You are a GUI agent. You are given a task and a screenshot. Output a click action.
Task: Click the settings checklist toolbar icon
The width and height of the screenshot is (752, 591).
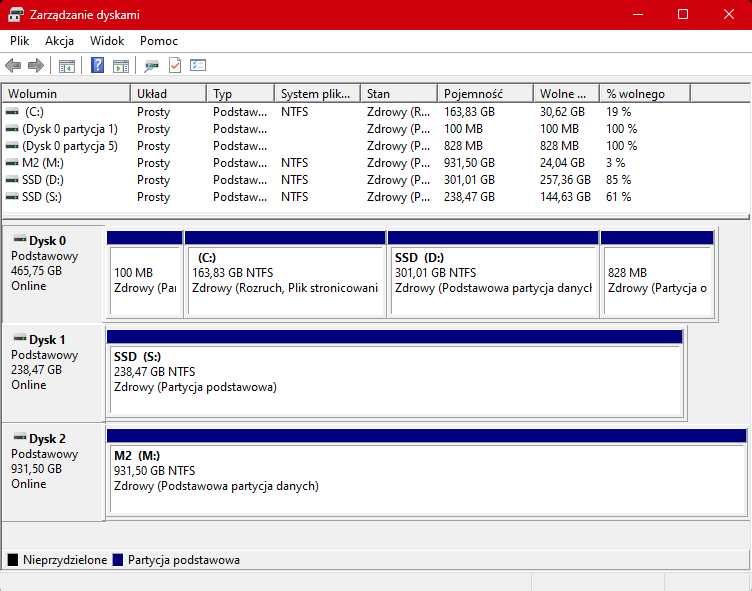click(198, 65)
